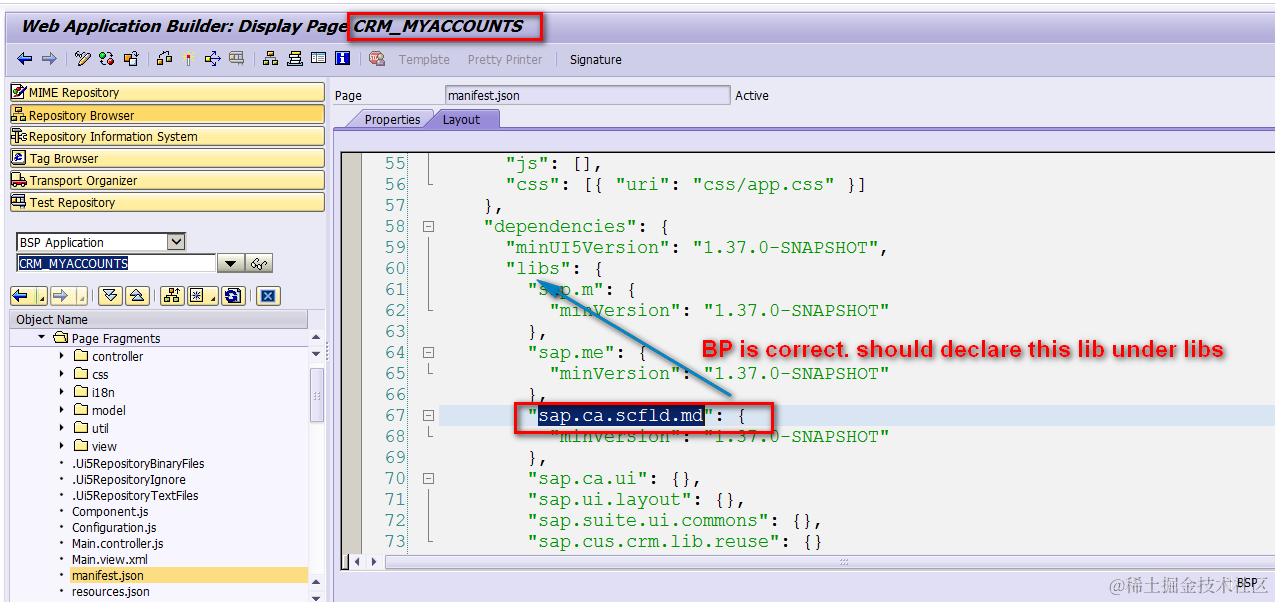Image resolution: width=1275 pixels, height=602 pixels.
Task: Open the Other Object icon
Action: point(130,59)
